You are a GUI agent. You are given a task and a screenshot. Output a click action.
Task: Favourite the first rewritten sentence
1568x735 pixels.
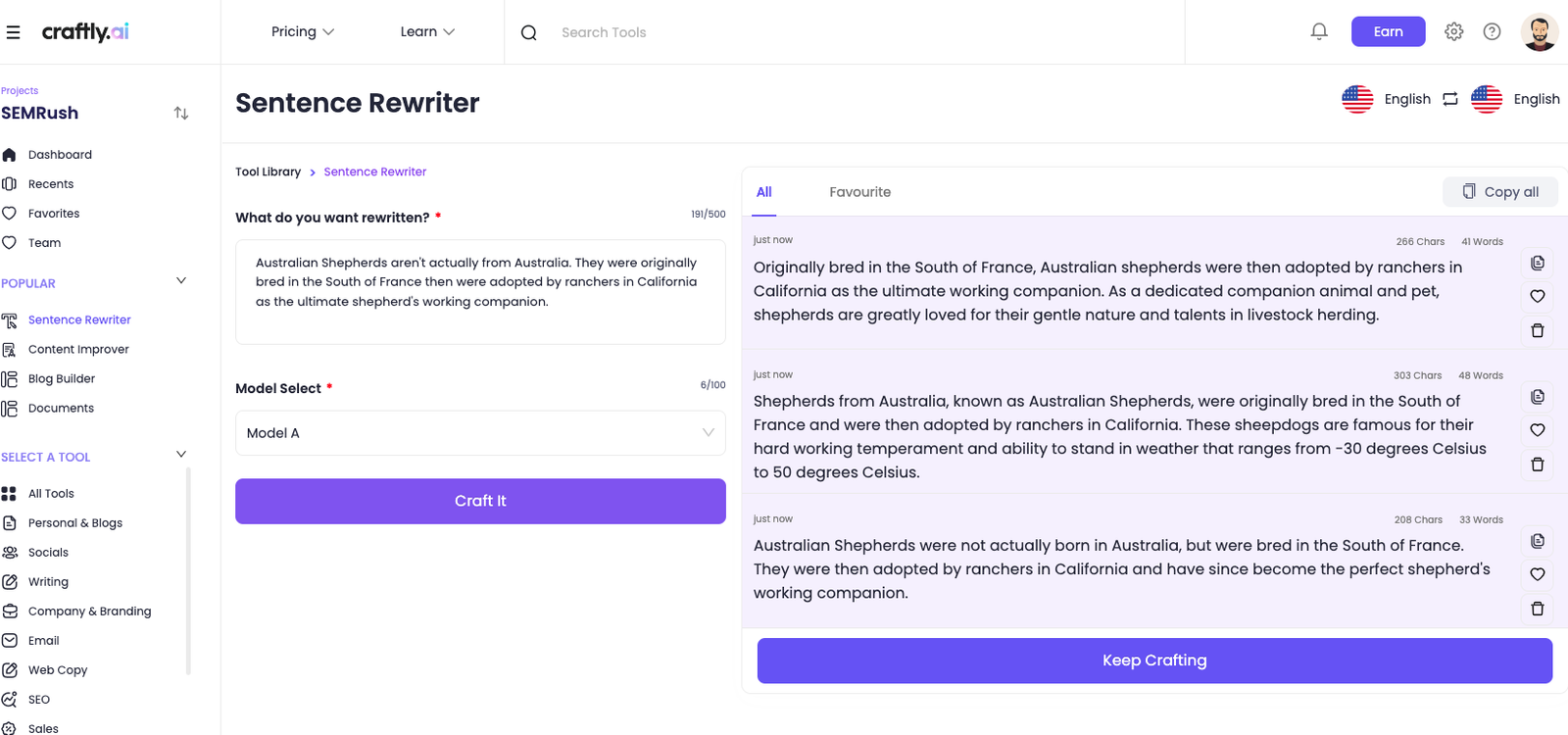1537,296
